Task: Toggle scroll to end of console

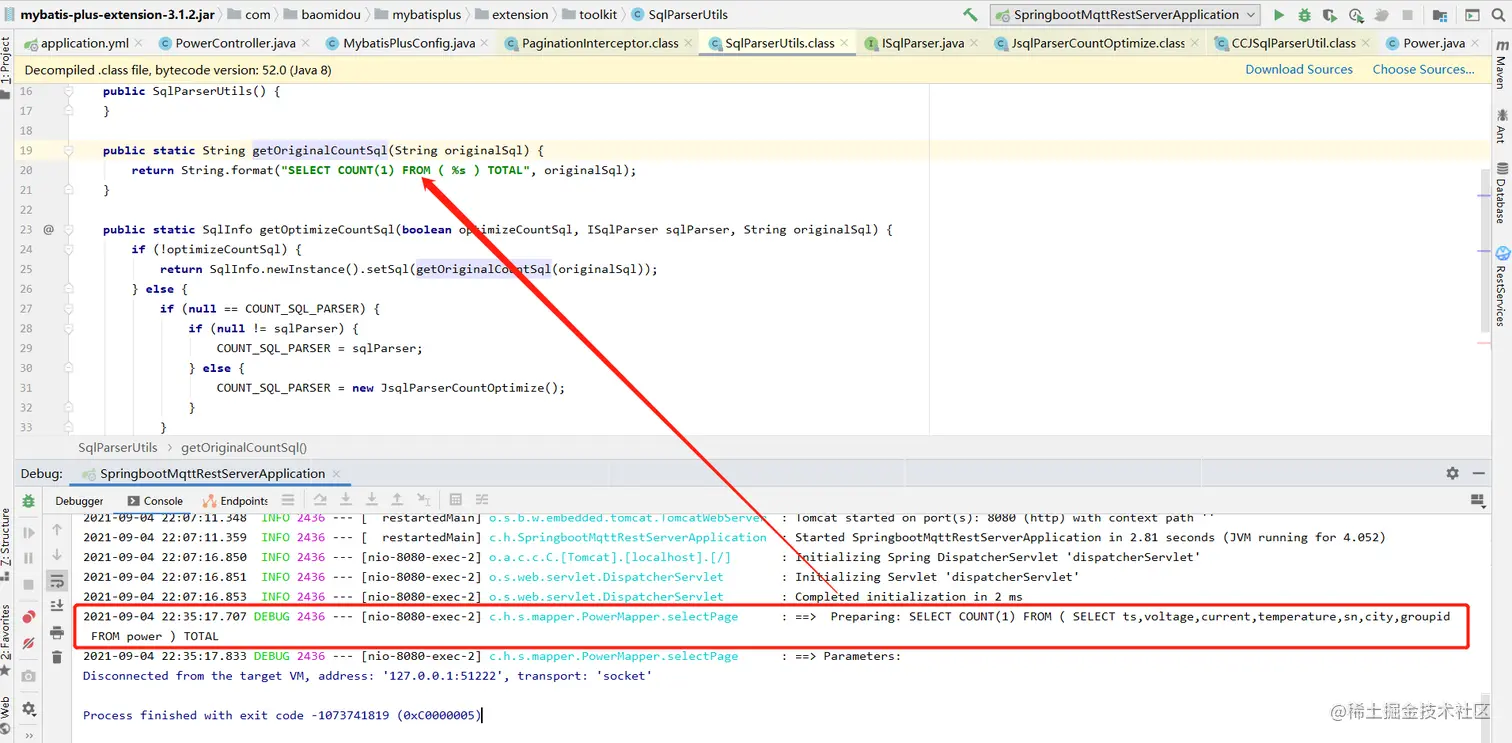Action: tap(57, 606)
